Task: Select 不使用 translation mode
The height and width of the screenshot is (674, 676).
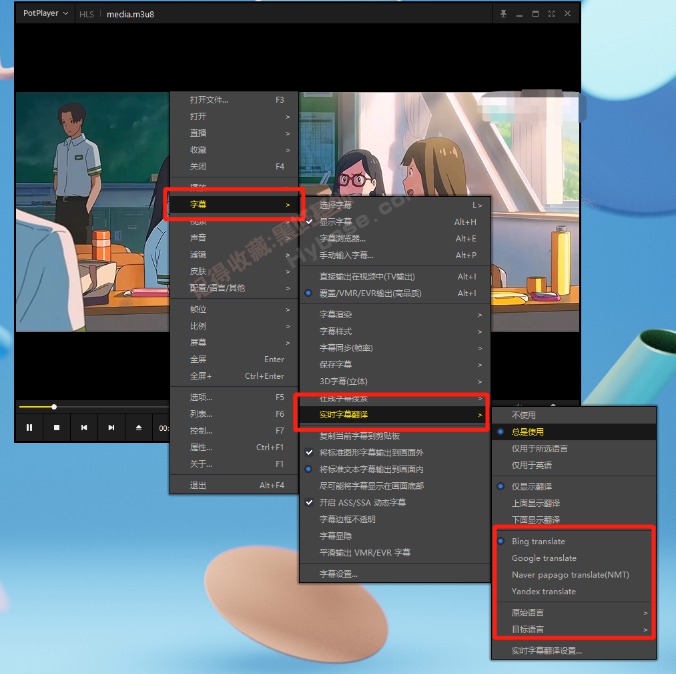Action: (x=574, y=415)
